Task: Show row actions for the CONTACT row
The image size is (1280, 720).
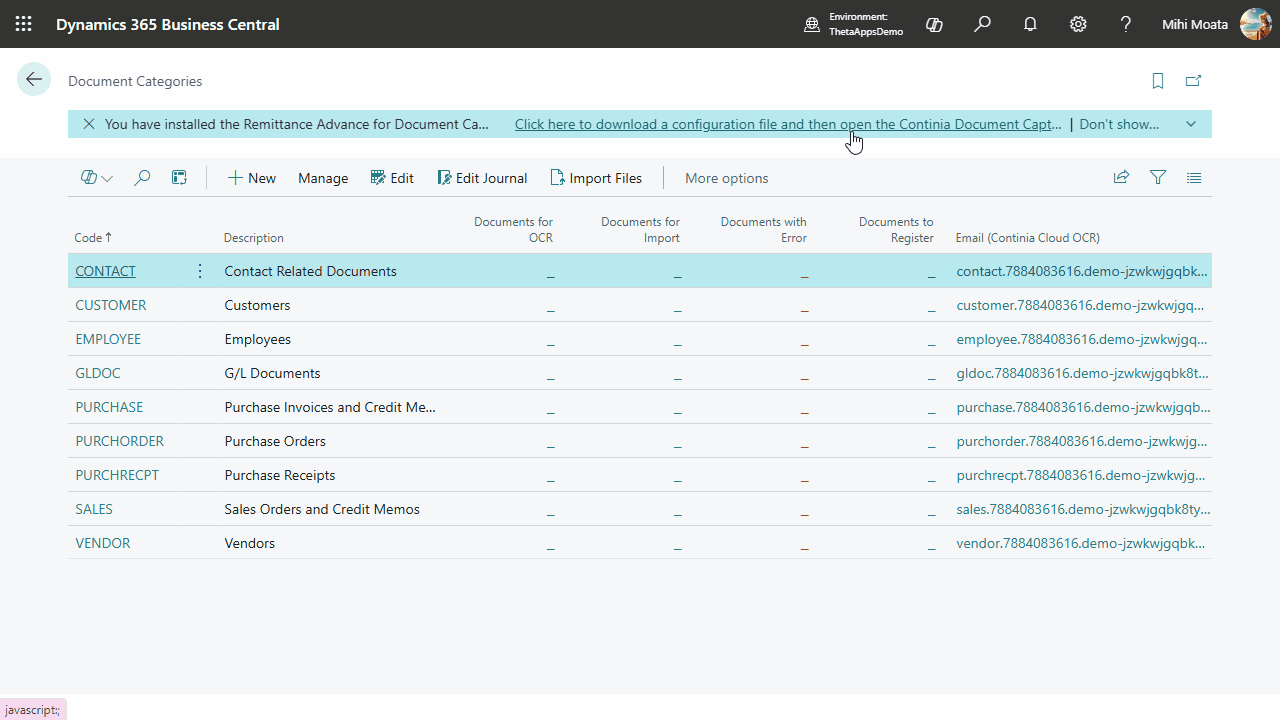Action: (x=200, y=271)
